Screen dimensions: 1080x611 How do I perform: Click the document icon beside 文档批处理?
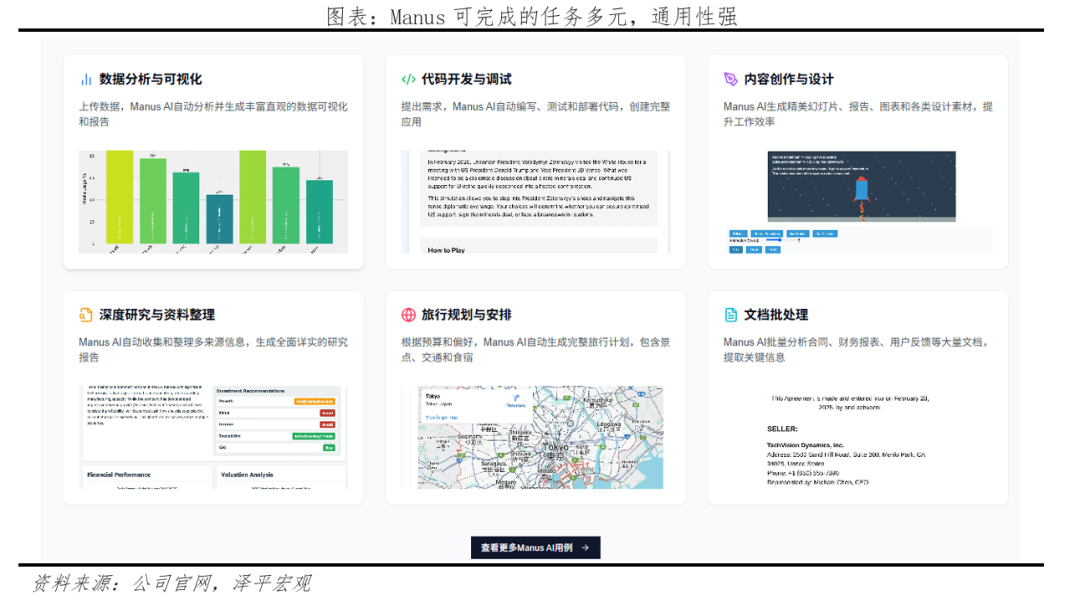731,315
